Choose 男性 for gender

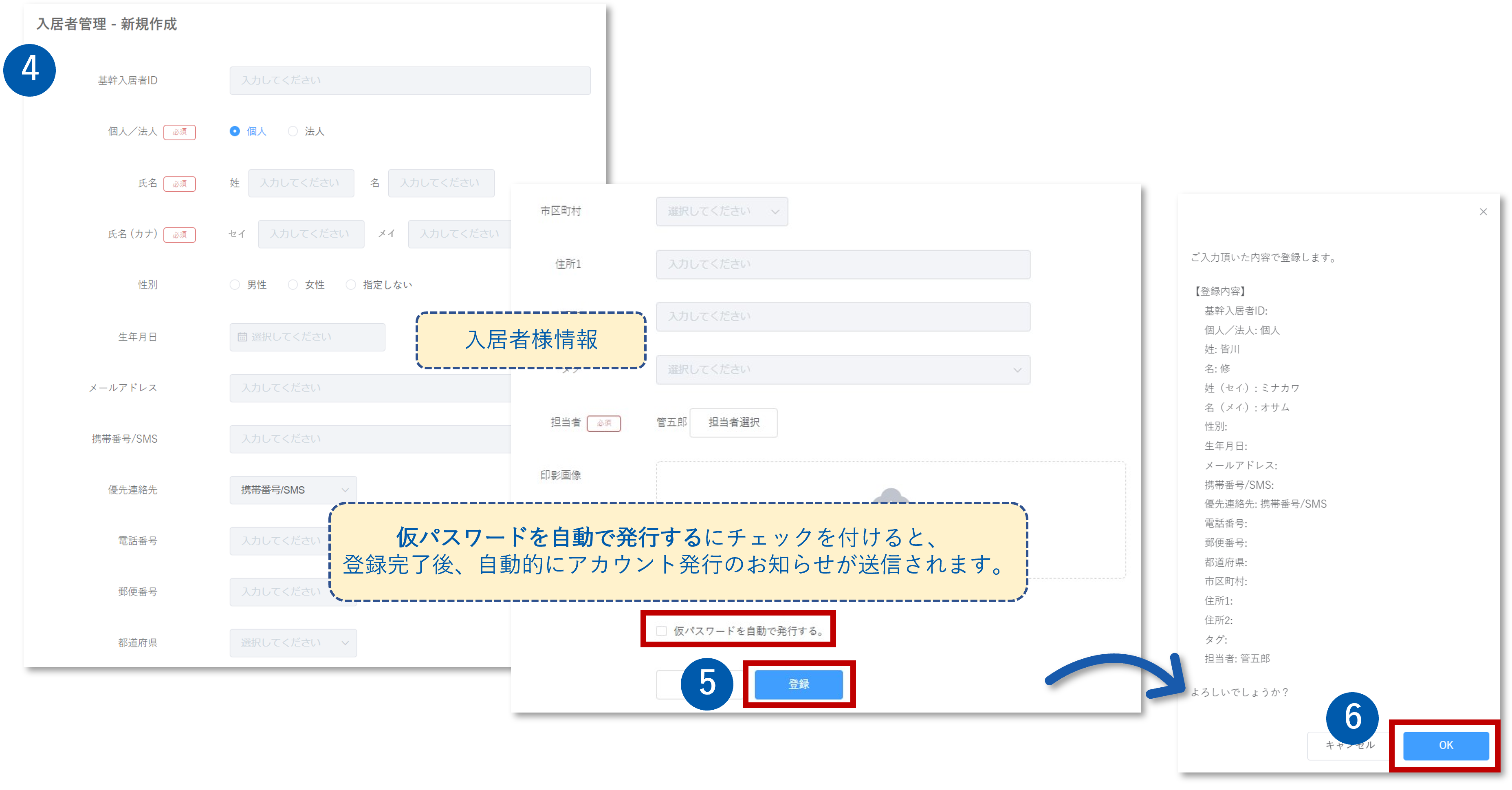[x=235, y=284]
